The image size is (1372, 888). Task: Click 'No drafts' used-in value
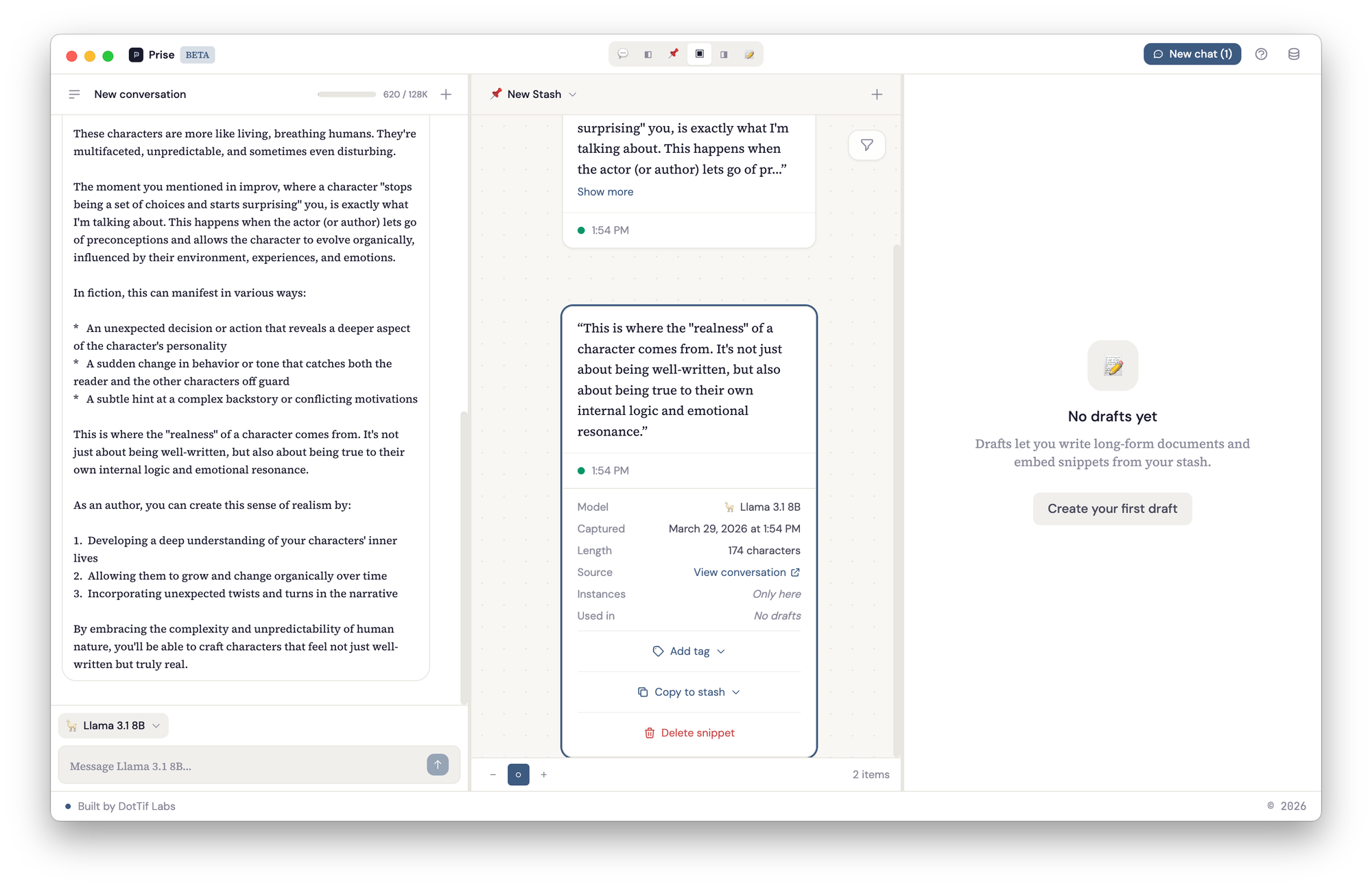[x=777, y=616]
